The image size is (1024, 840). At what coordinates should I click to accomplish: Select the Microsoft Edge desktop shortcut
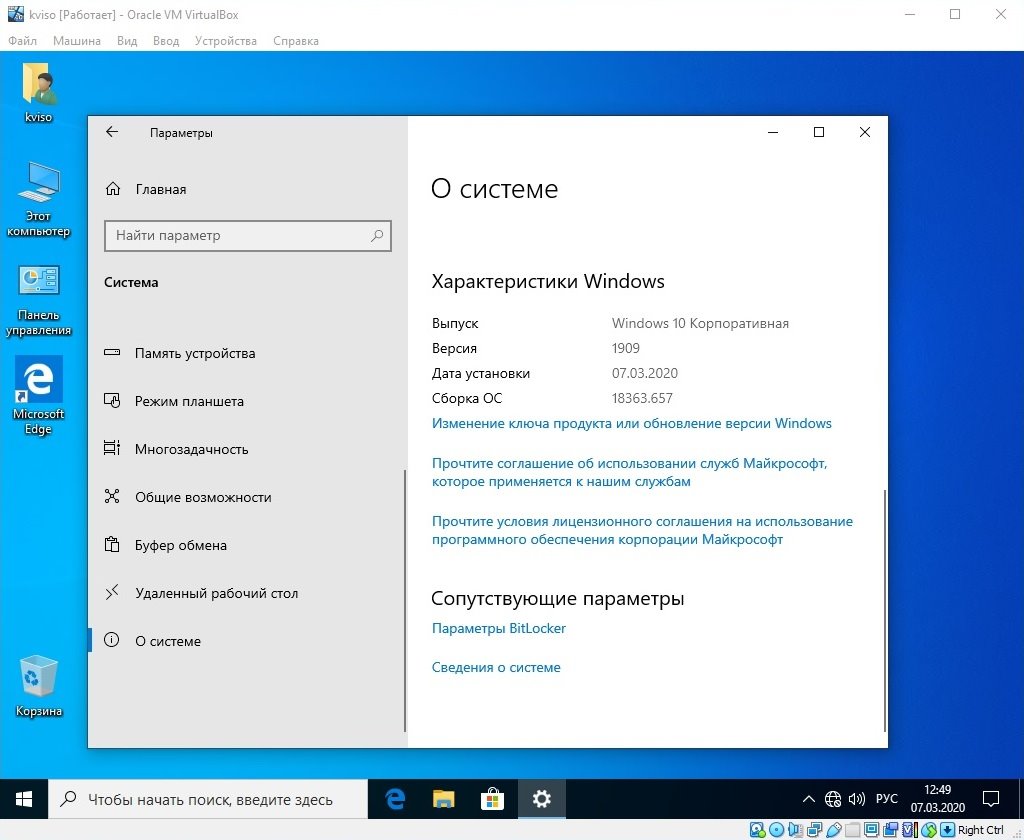coord(39,395)
